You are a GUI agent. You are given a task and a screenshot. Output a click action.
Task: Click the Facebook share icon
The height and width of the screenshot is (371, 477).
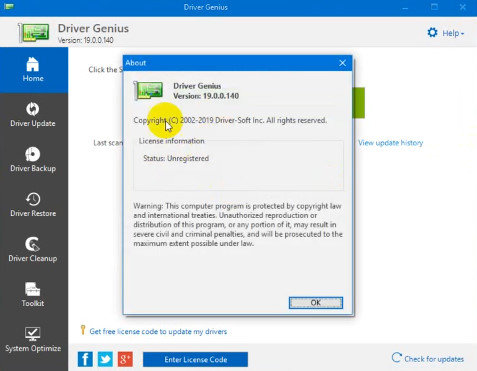(x=85, y=359)
